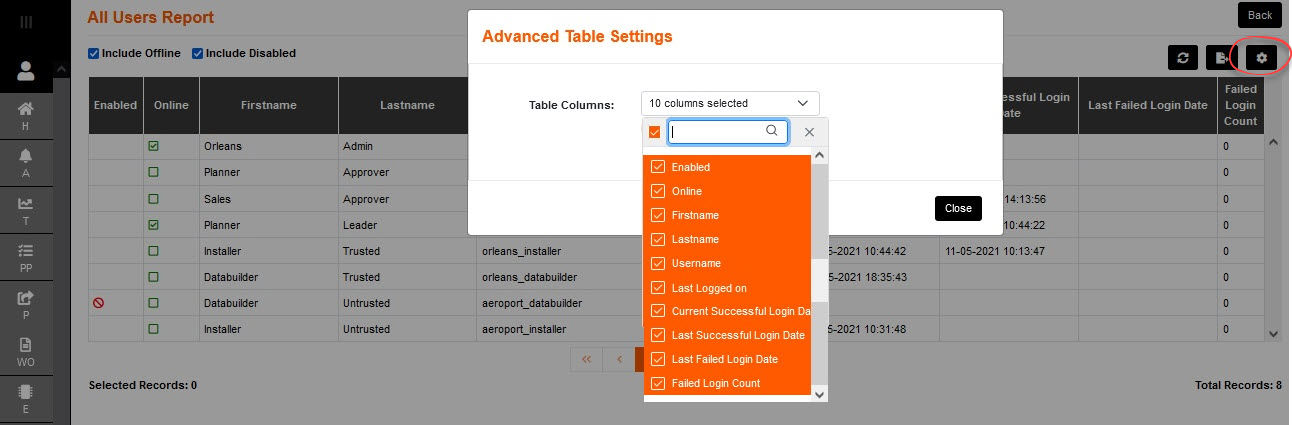Toggle the Include Offline checkbox
The height and width of the screenshot is (425, 1292).
94,53
